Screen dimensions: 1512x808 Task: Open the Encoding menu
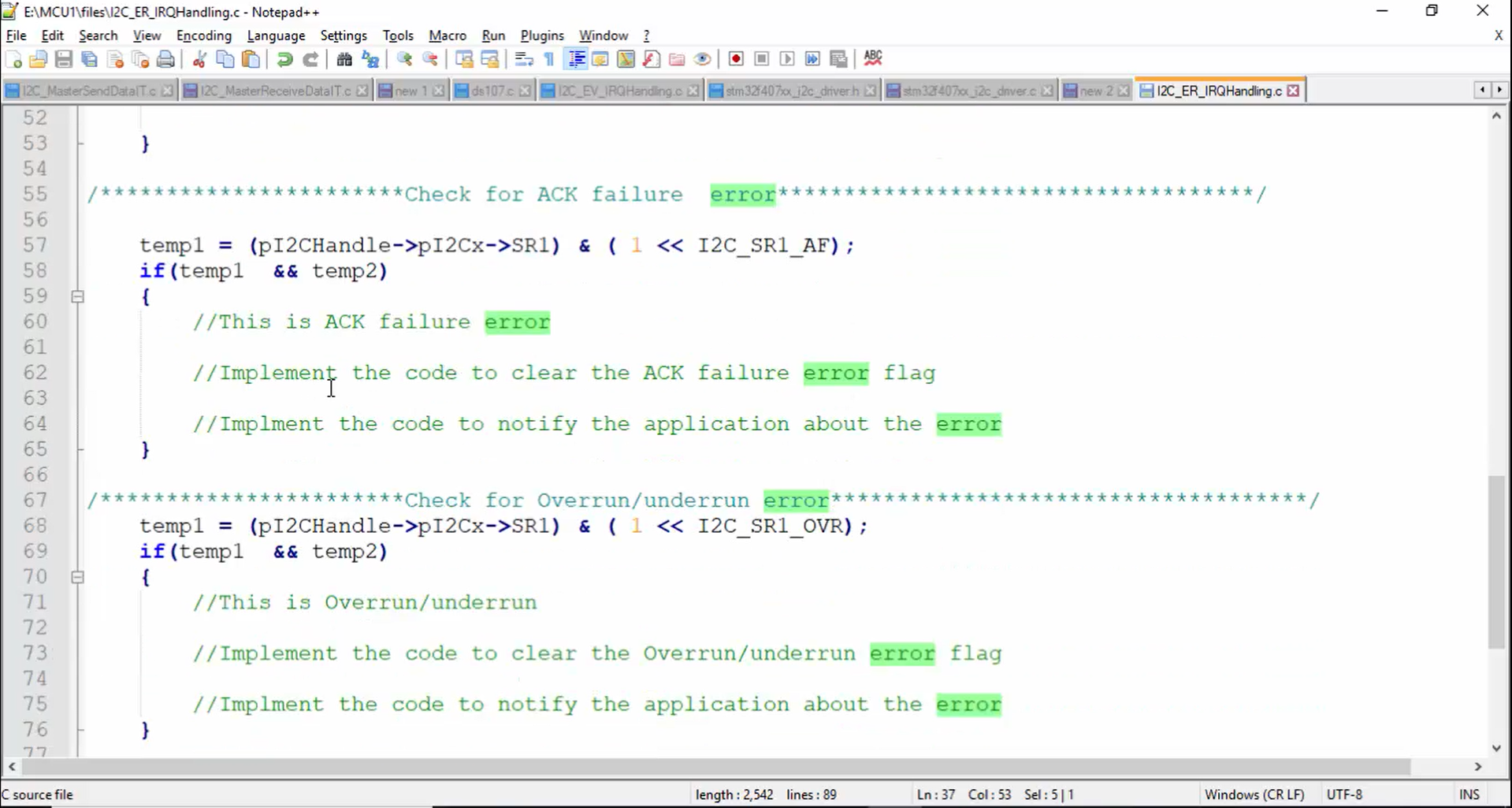tap(204, 35)
